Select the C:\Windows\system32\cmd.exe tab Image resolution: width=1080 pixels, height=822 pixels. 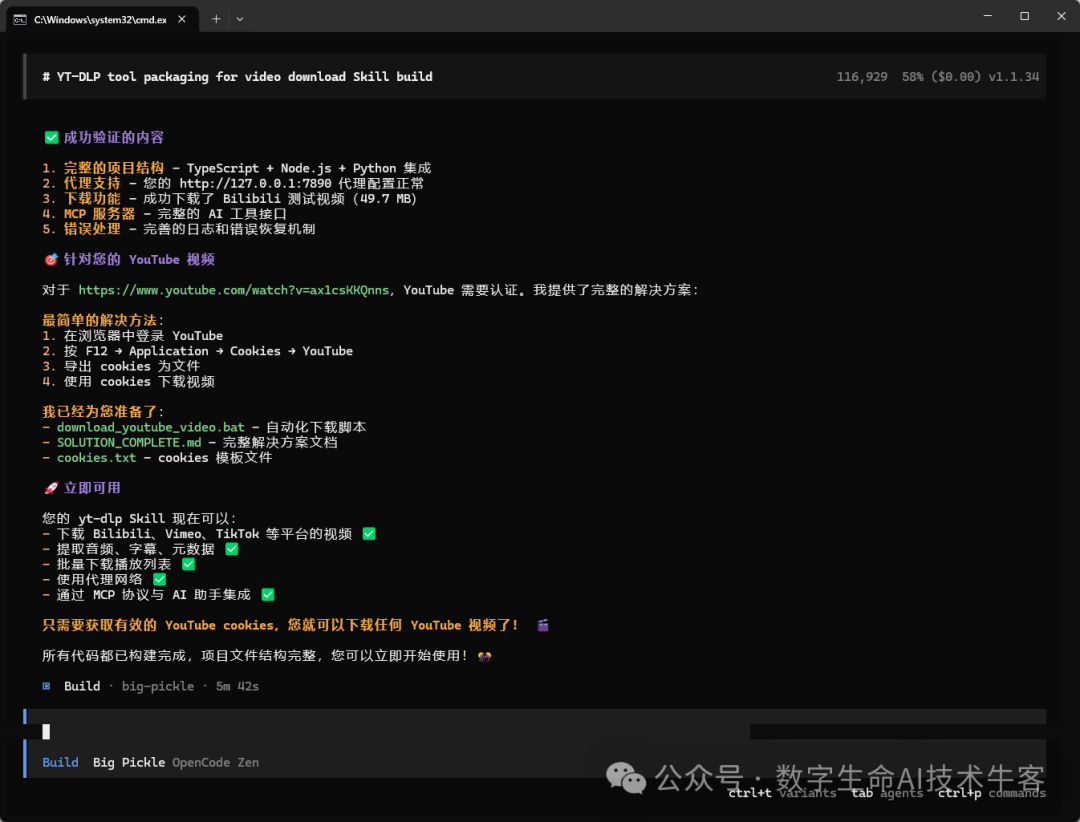(x=103, y=19)
